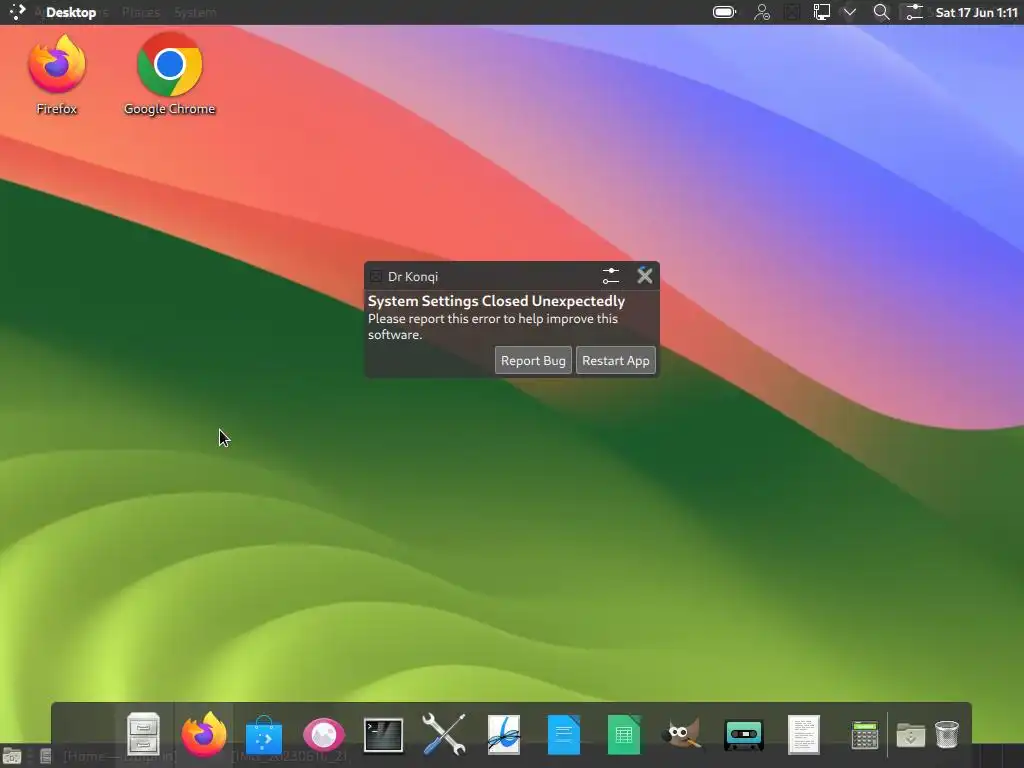Launch Firefox from the dock
The width and height of the screenshot is (1024, 768).
pyautogui.click(x=204, y=734)
